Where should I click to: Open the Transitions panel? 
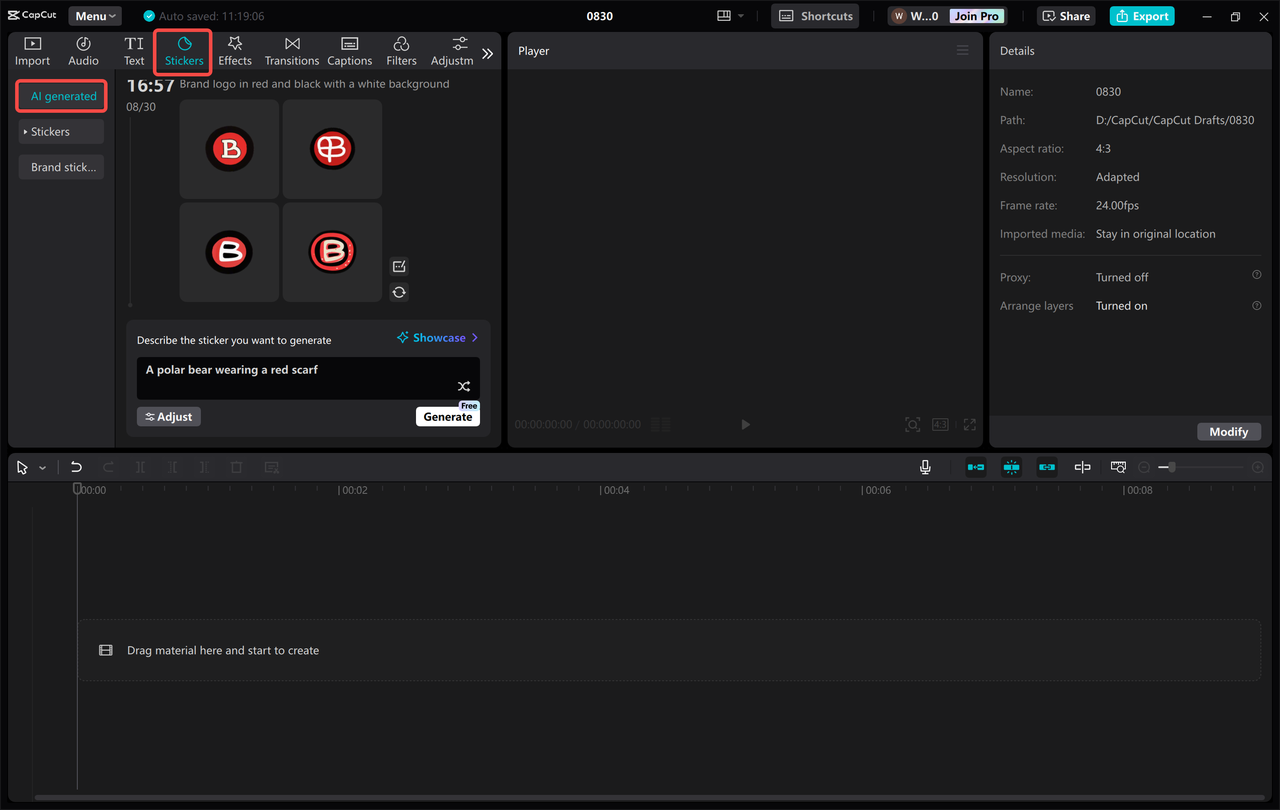tap(291, 50)
